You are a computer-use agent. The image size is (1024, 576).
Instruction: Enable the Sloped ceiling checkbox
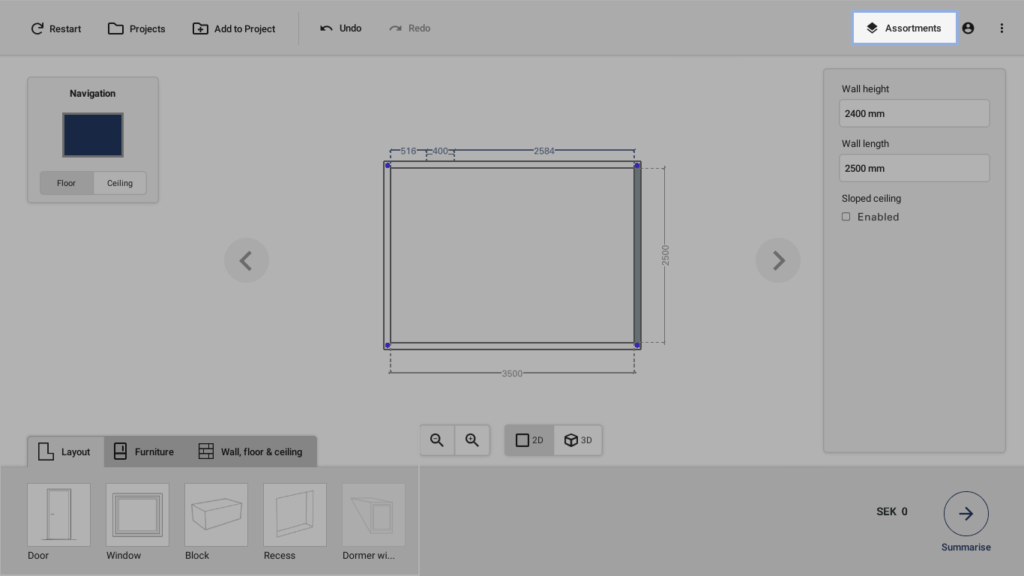pos(846,217)
